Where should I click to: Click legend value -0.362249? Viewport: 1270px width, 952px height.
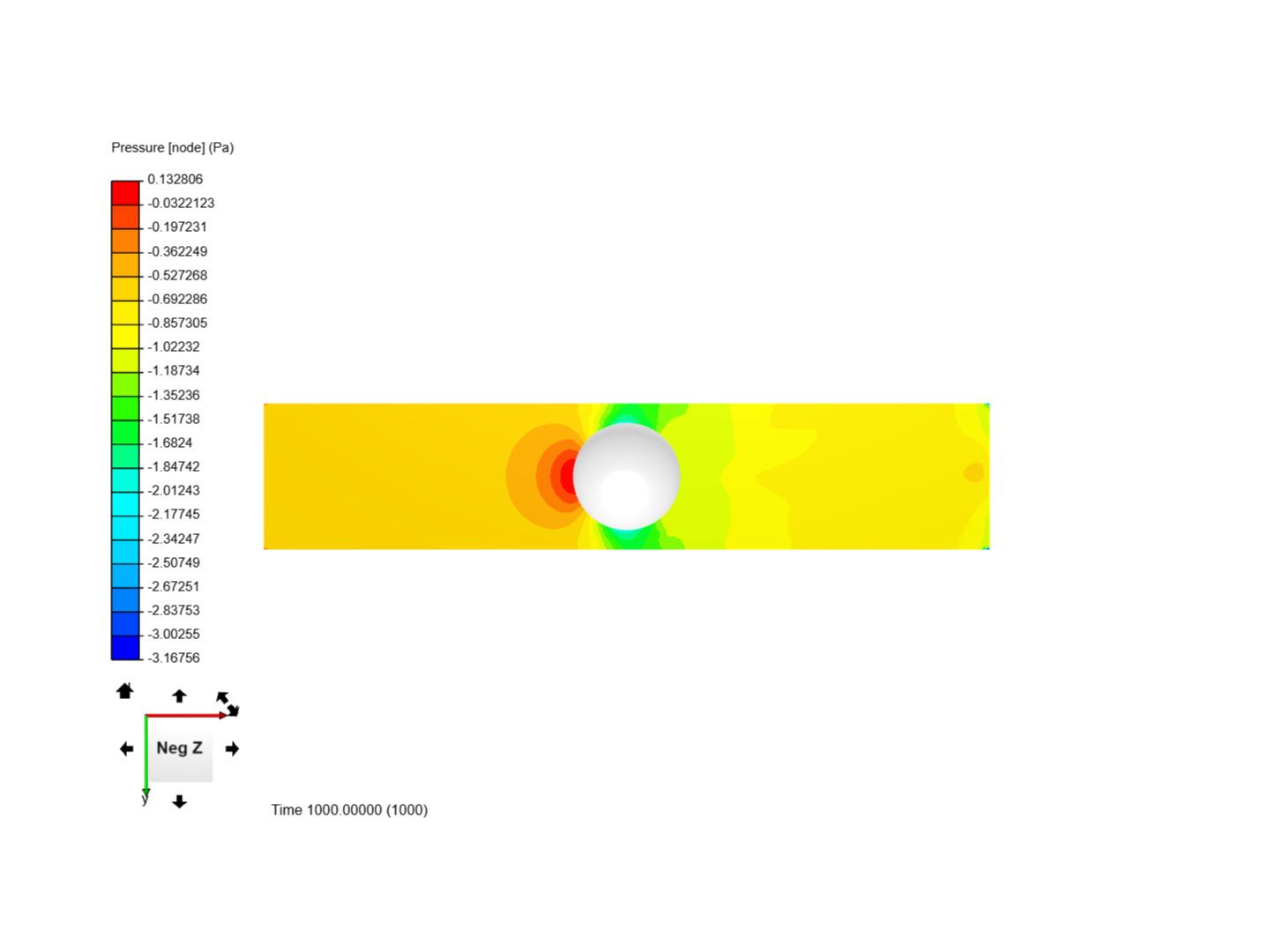click(x=177, y=251)
